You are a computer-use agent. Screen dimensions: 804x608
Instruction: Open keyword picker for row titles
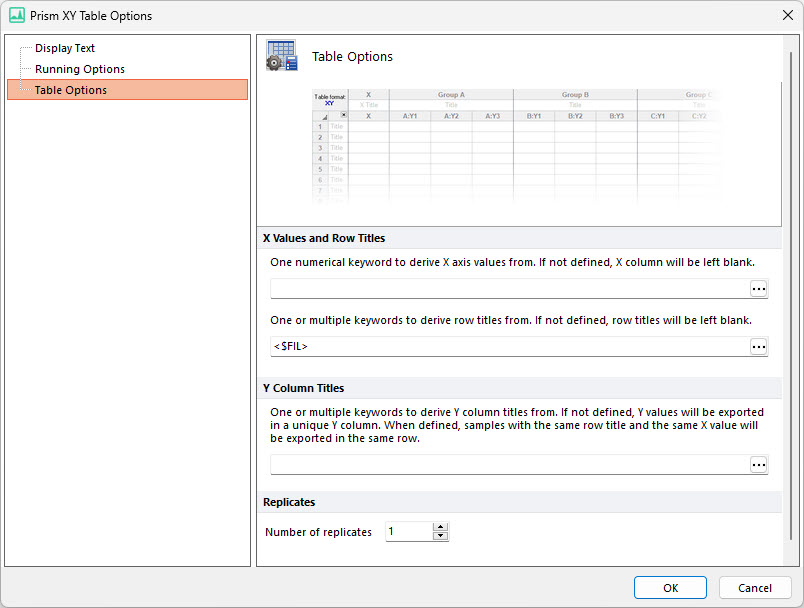pos(759,347)
